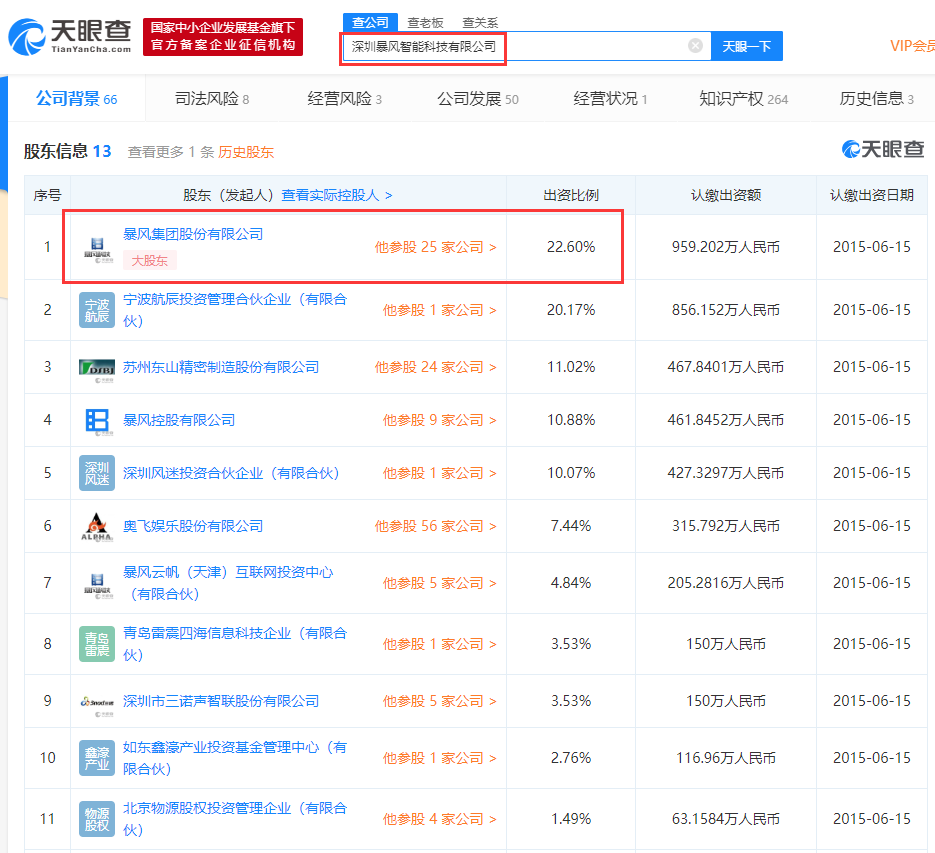935x853 pixels.
Task: Open 暴风集团股份有限公司 company link
Action: [x=193, y=234]
